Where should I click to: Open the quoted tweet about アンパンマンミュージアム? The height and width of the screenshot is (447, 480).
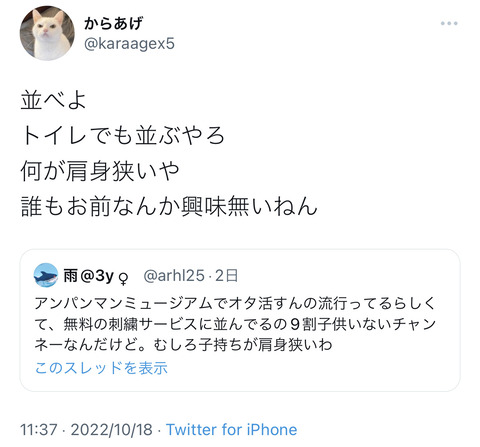tap(240, 320)
